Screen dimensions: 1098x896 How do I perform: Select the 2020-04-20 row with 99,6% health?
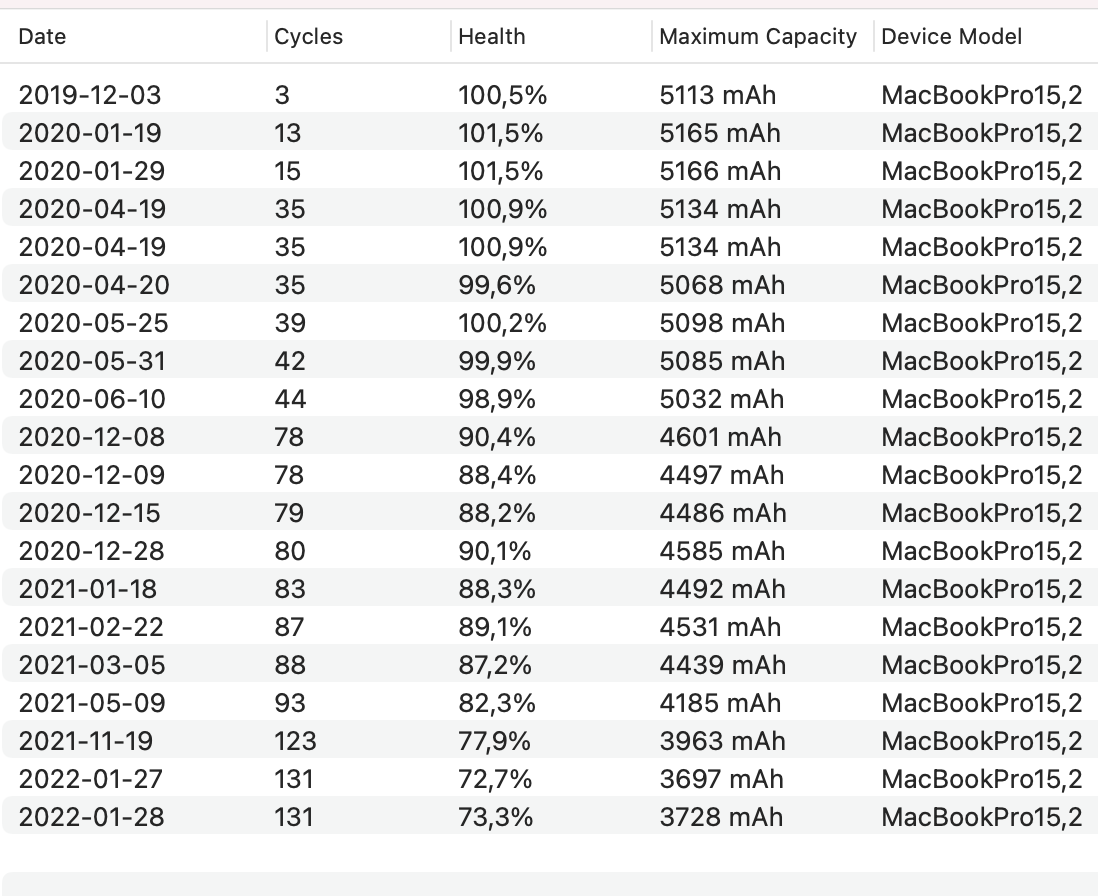pos(550,285)
